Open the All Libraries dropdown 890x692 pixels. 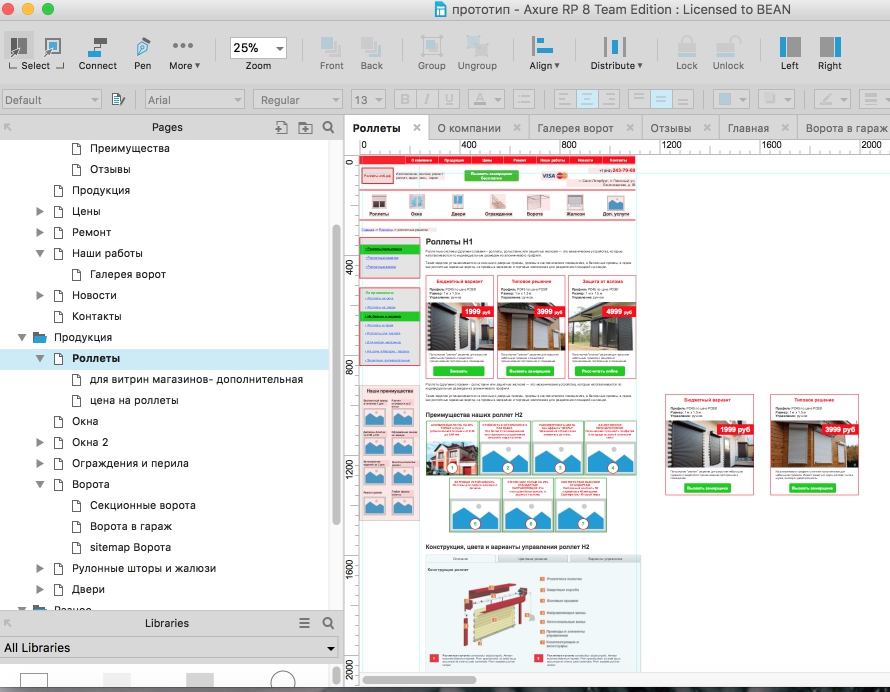click(170, 648)
